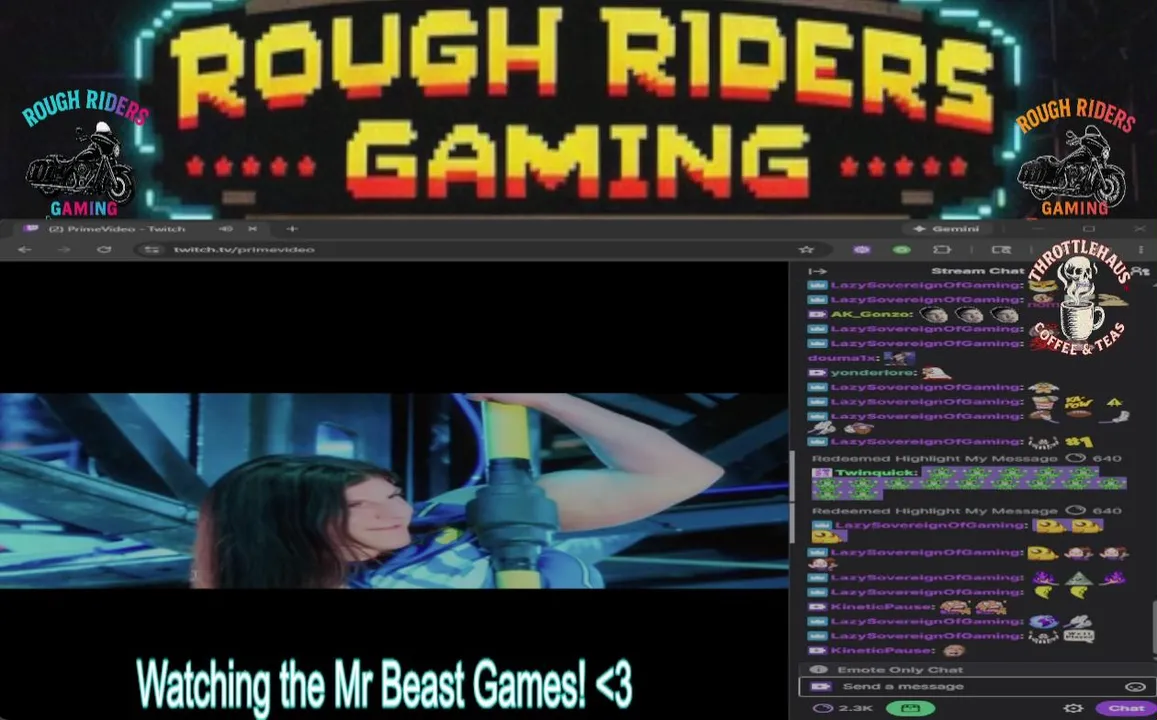The image size is (1157, 720).
Task: Open the 2.3K channel points balance
Action: (x=844, y=708)
